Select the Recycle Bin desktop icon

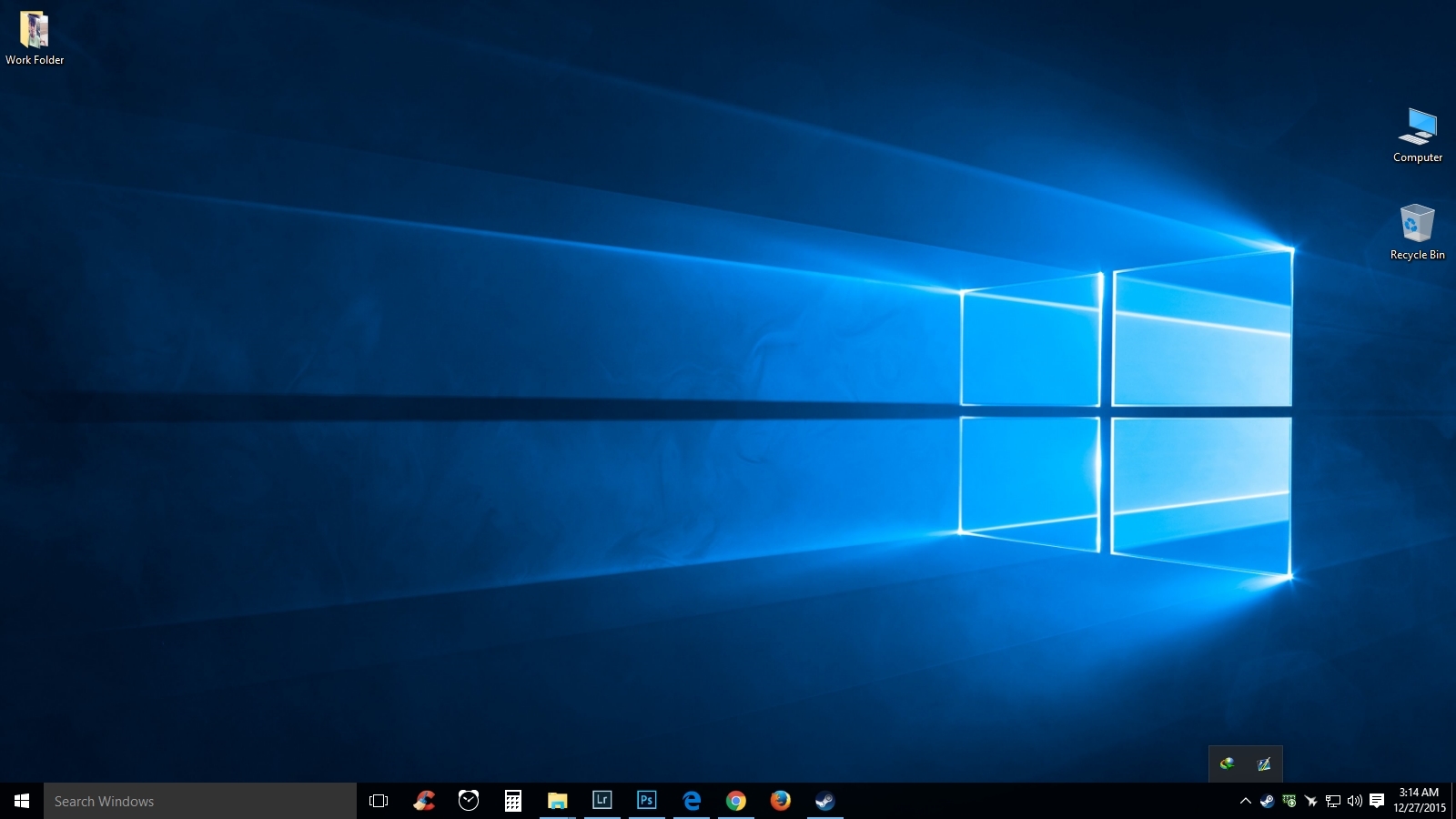[1418, 233]
